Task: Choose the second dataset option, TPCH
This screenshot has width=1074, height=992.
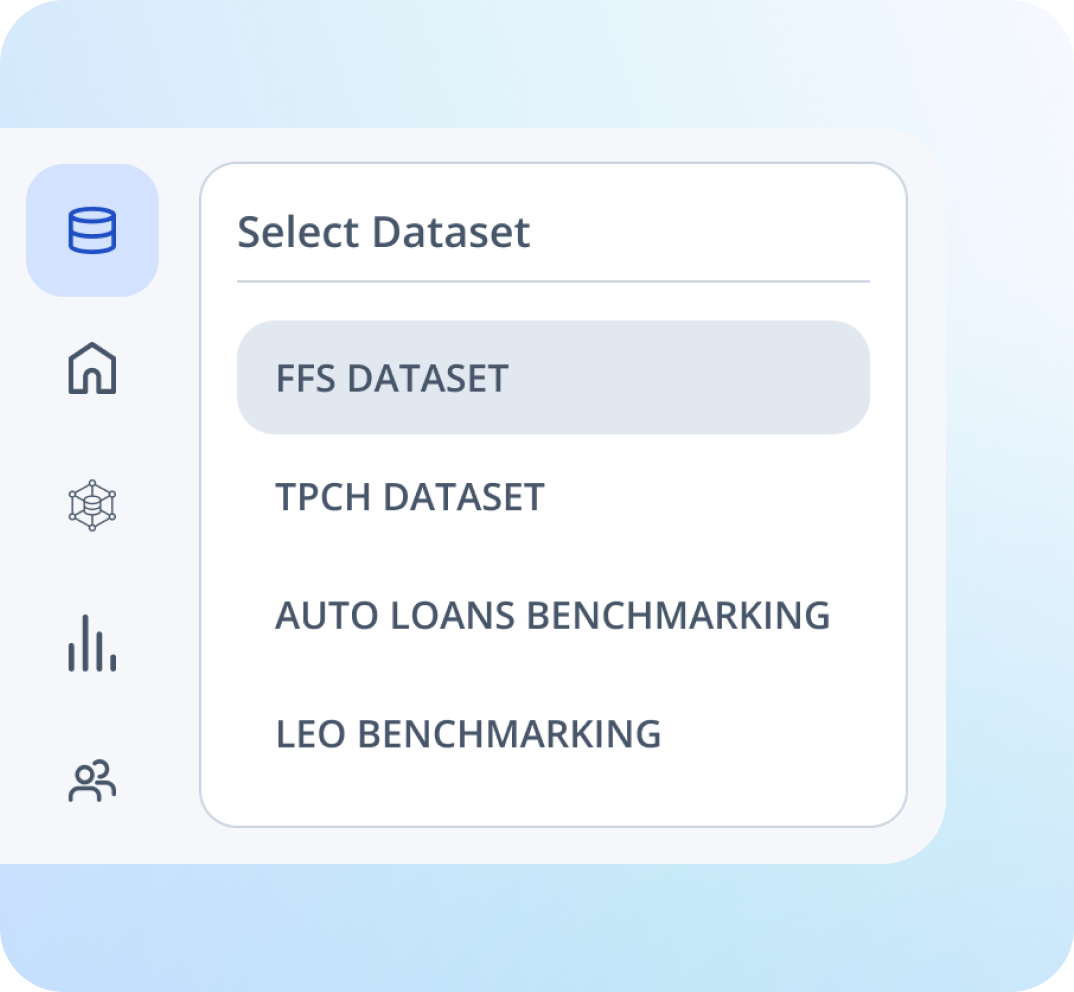Action: [x=410, y=497]
